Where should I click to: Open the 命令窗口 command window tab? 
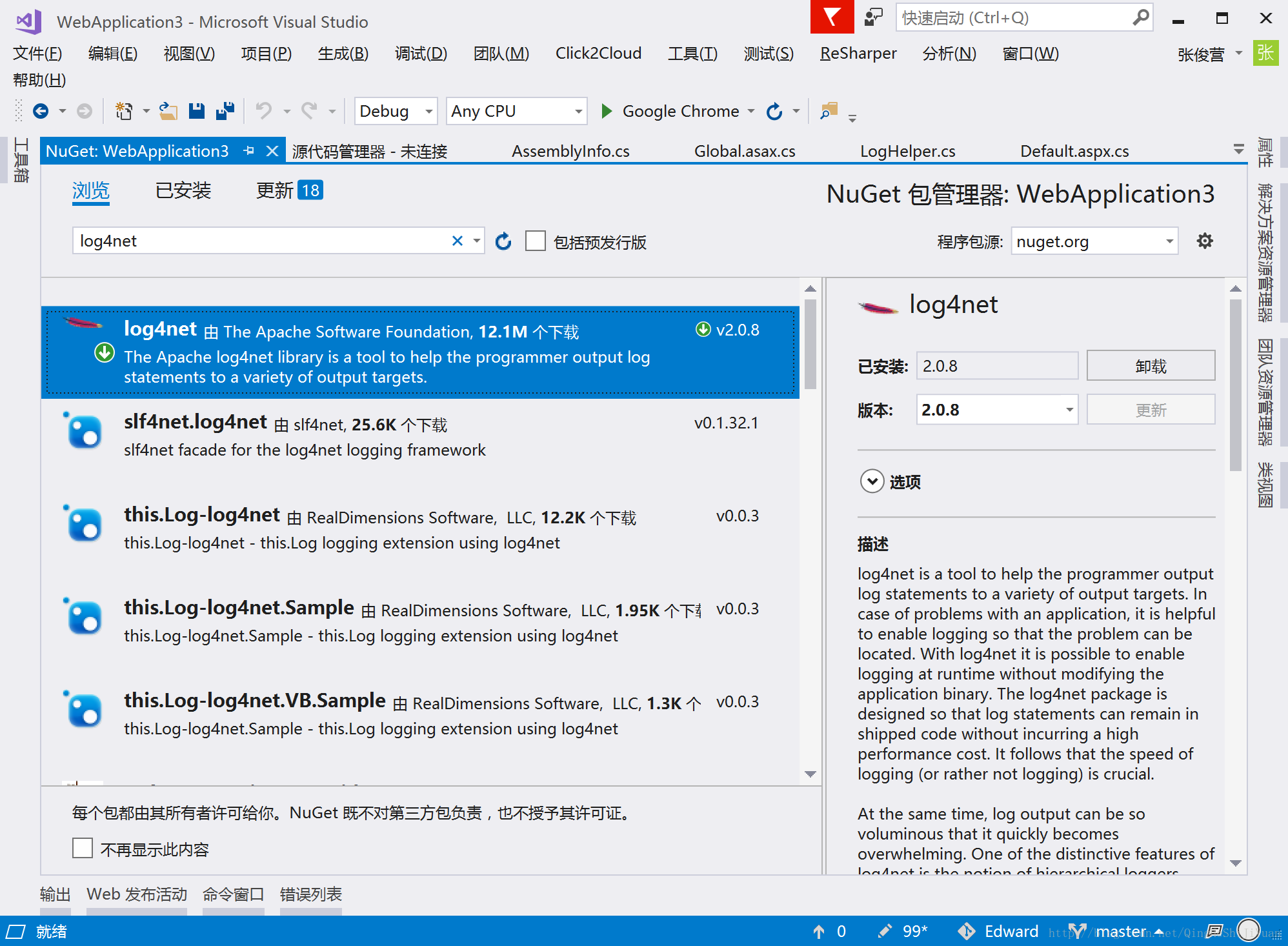(233, 894)
